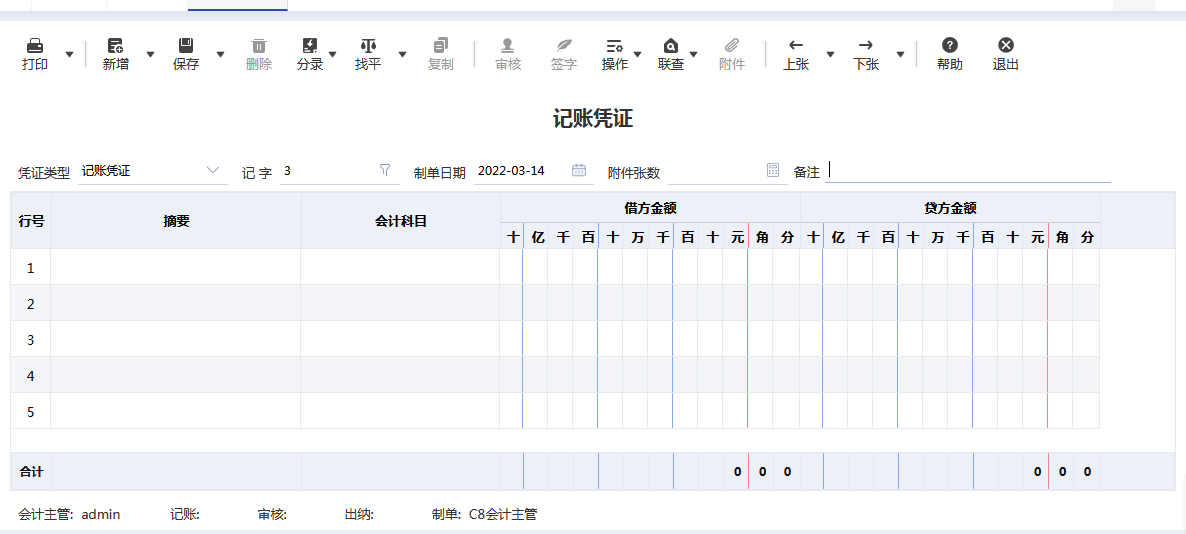
Task: Click the 备注 remarks input field
Action: point(968,171)
